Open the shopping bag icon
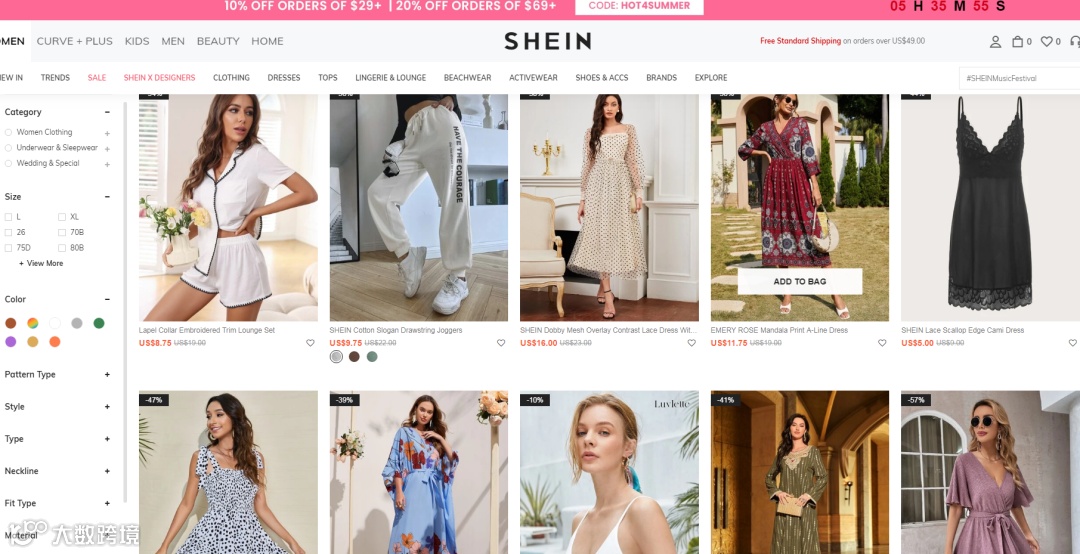Viewport: 1080px width, 554px height. click(x=1017, y=41)
